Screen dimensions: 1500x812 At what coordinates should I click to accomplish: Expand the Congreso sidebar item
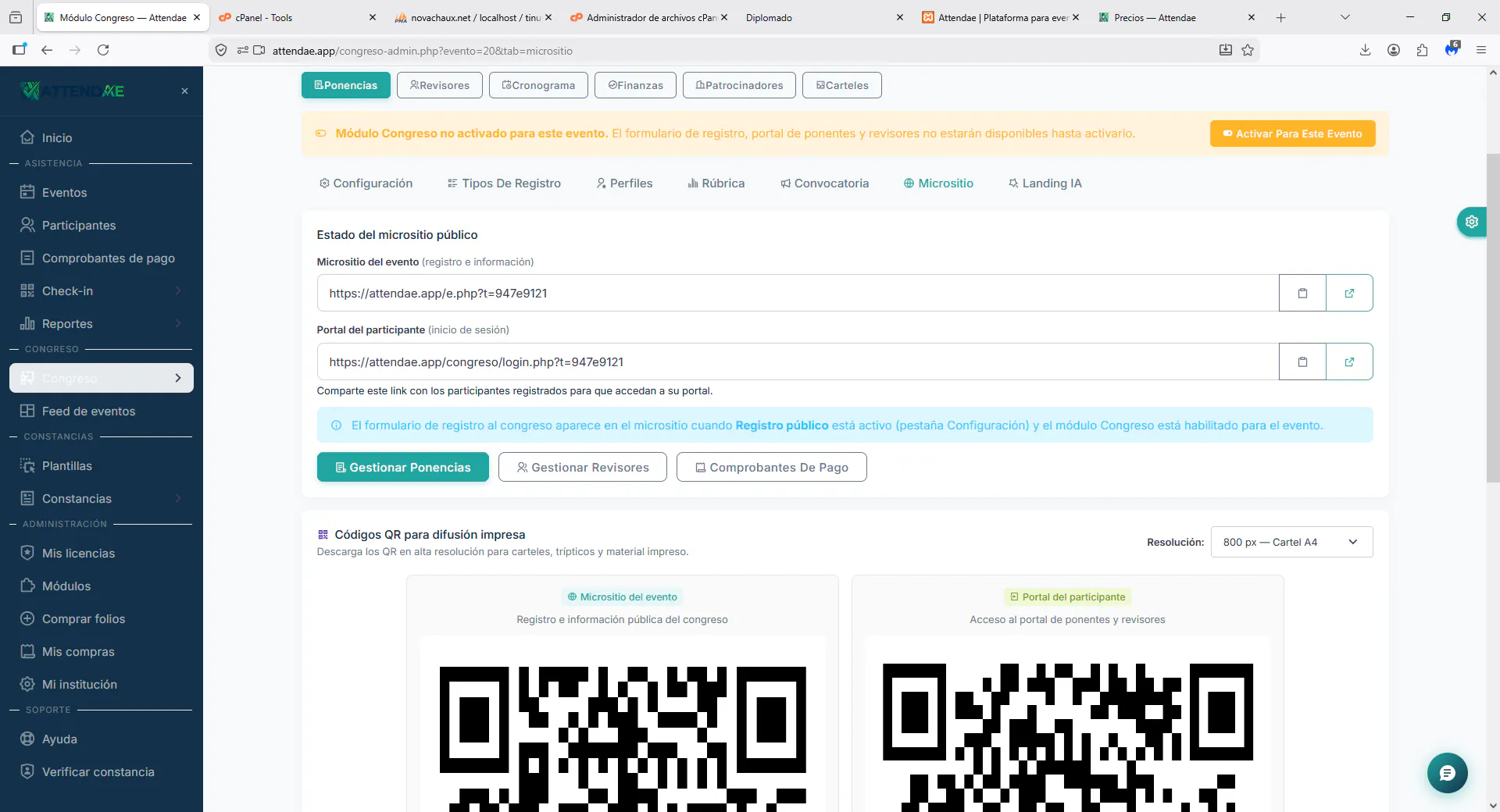(102, 378)
